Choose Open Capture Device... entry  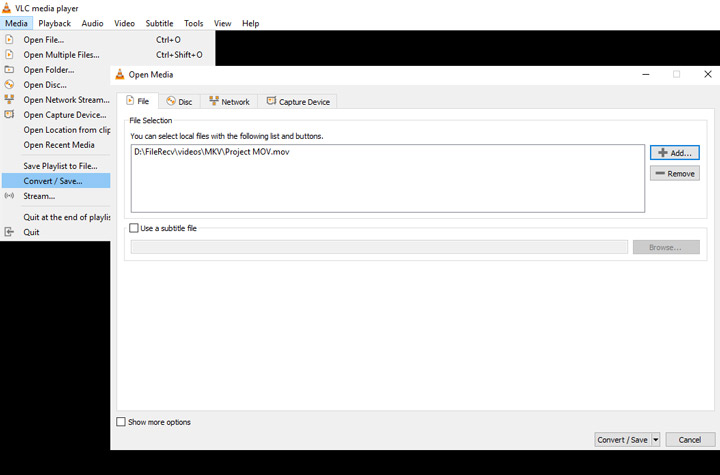(x=56, y=115)
